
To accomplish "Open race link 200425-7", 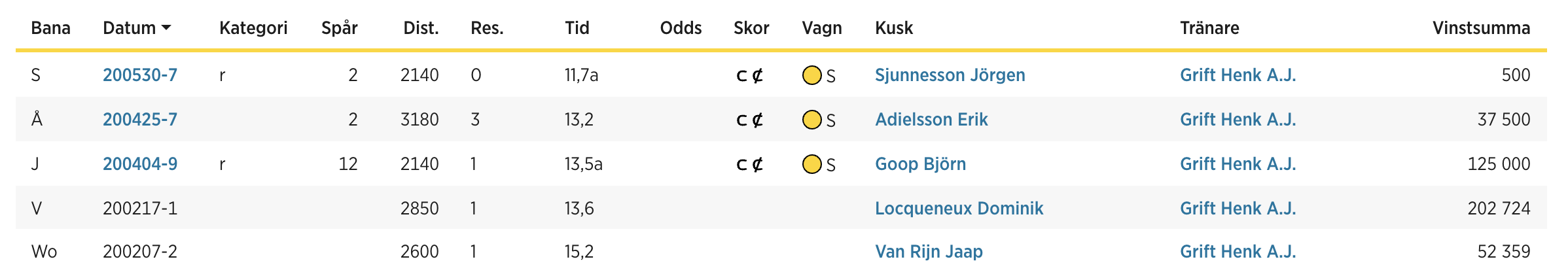I will [x=140, y=120].
